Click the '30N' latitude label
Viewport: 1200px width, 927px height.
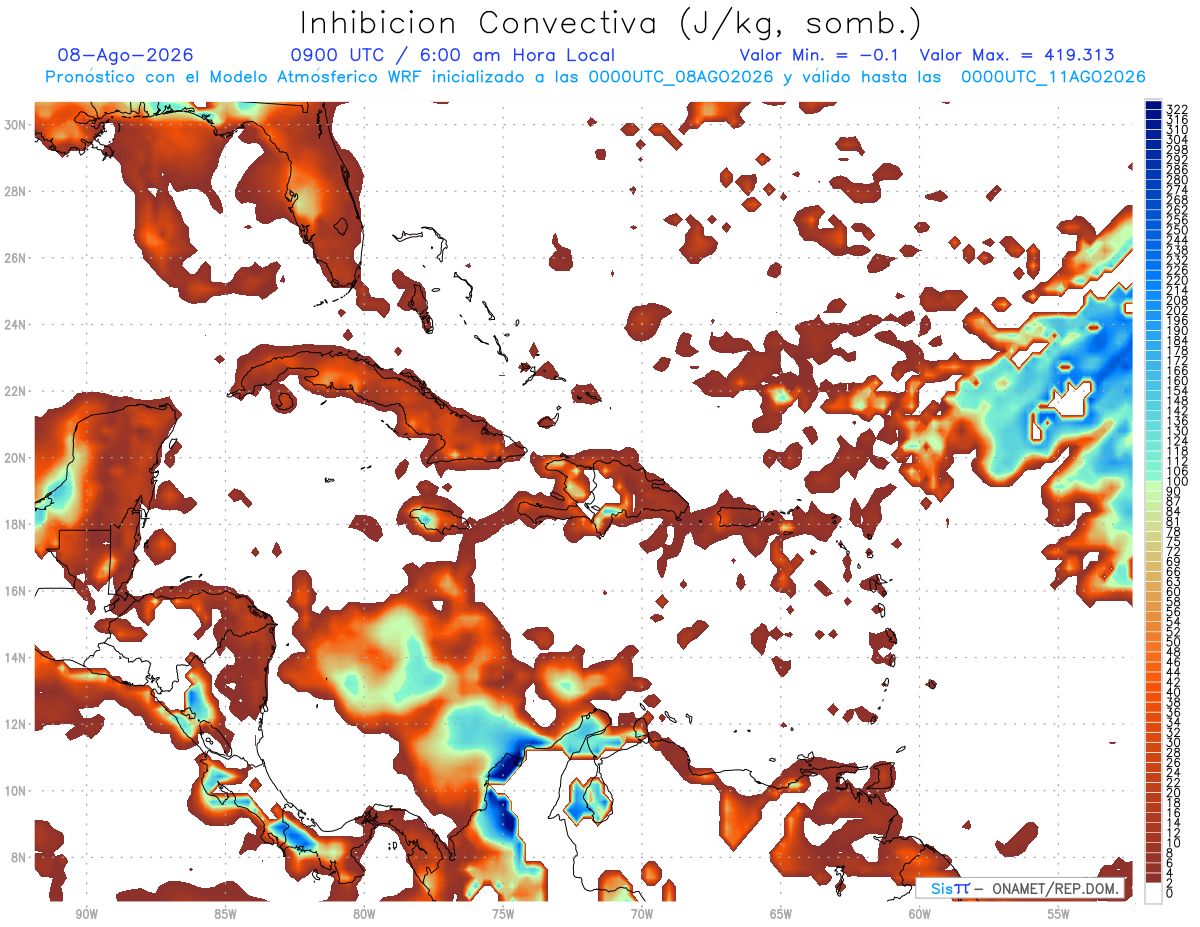click(x=15, y=124)
